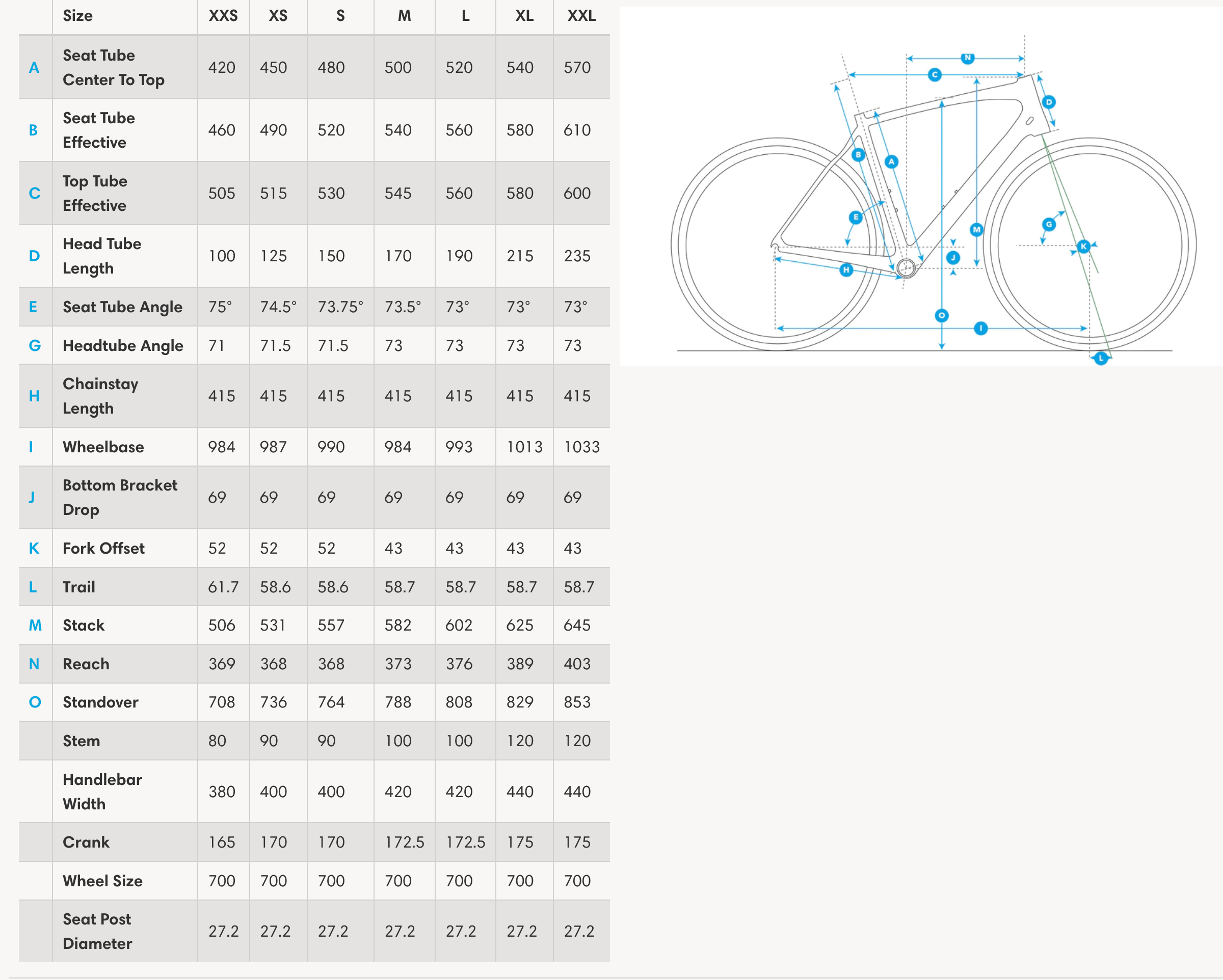
Task: Click the N marker on the bike diagram
Action: [968, 58]
